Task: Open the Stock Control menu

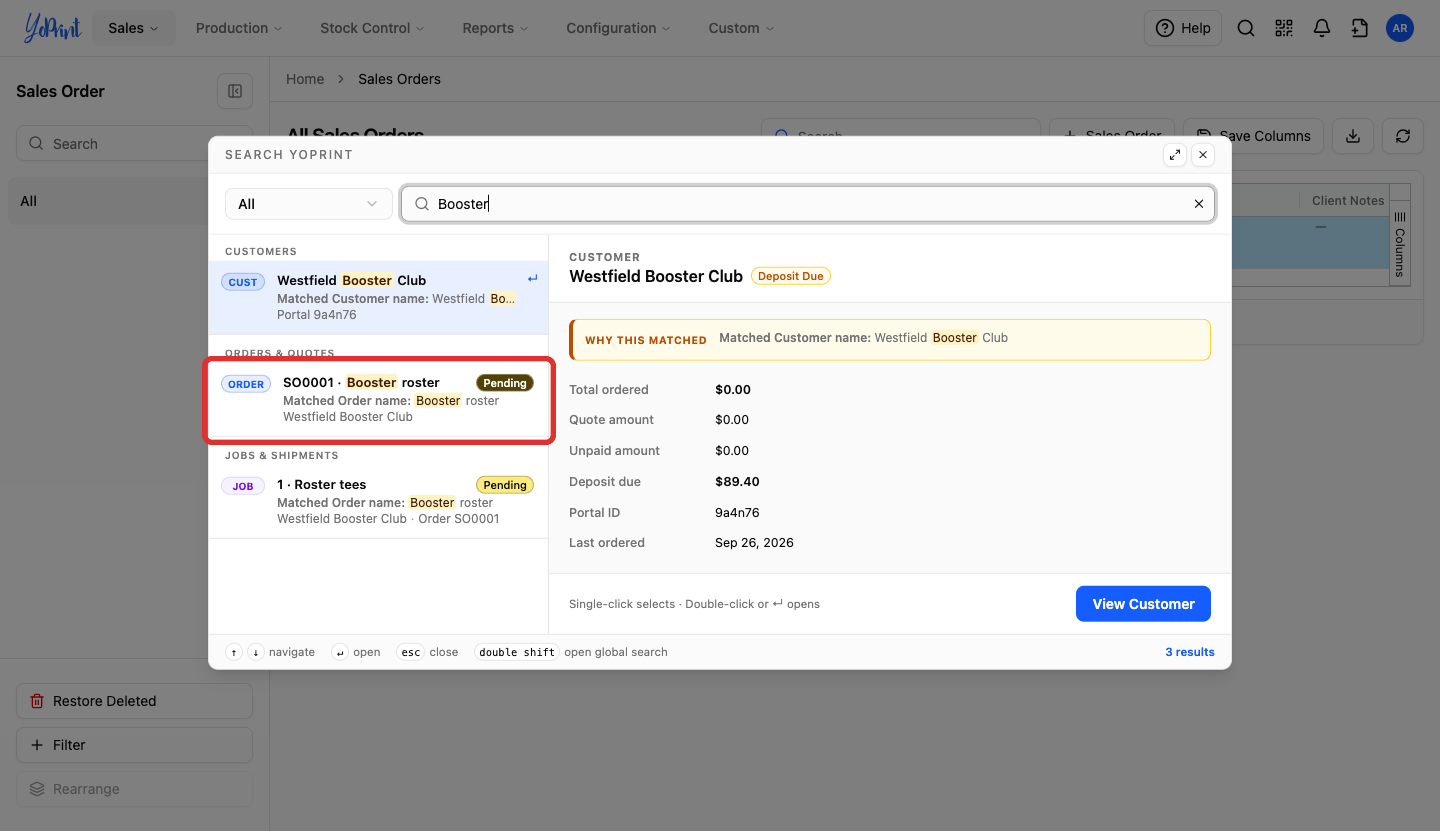Action: [x=372, y=28]
